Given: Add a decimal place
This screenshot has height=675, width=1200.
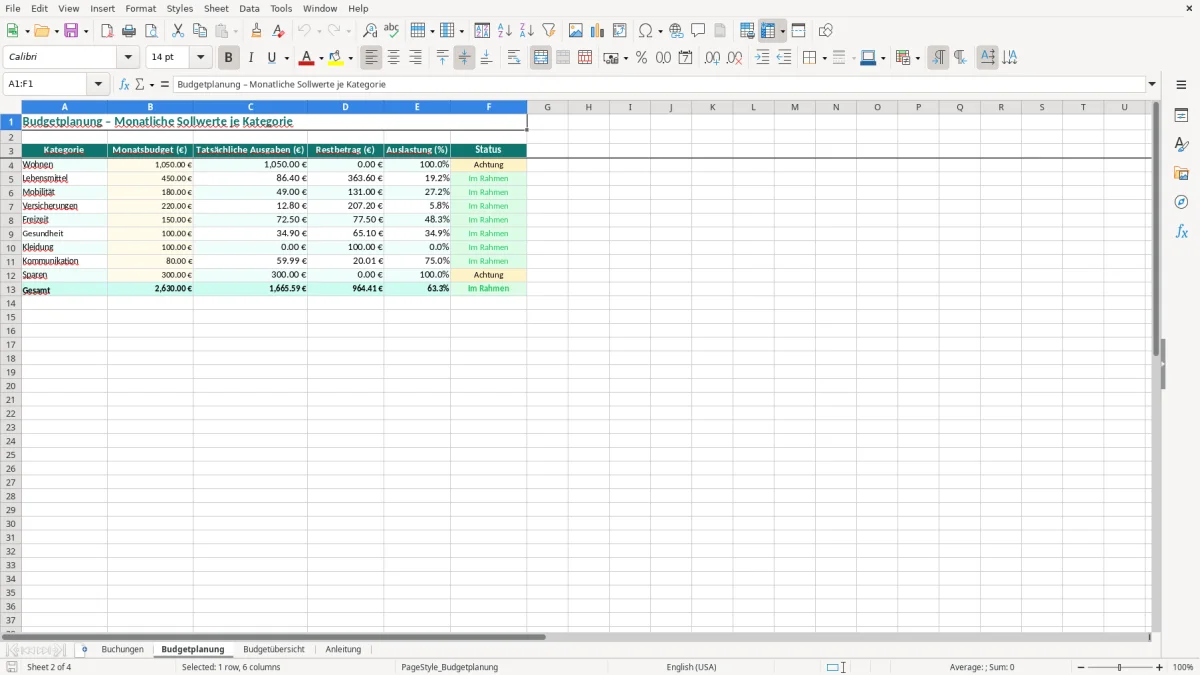Looking at the screenshot, I should (712, 58).
